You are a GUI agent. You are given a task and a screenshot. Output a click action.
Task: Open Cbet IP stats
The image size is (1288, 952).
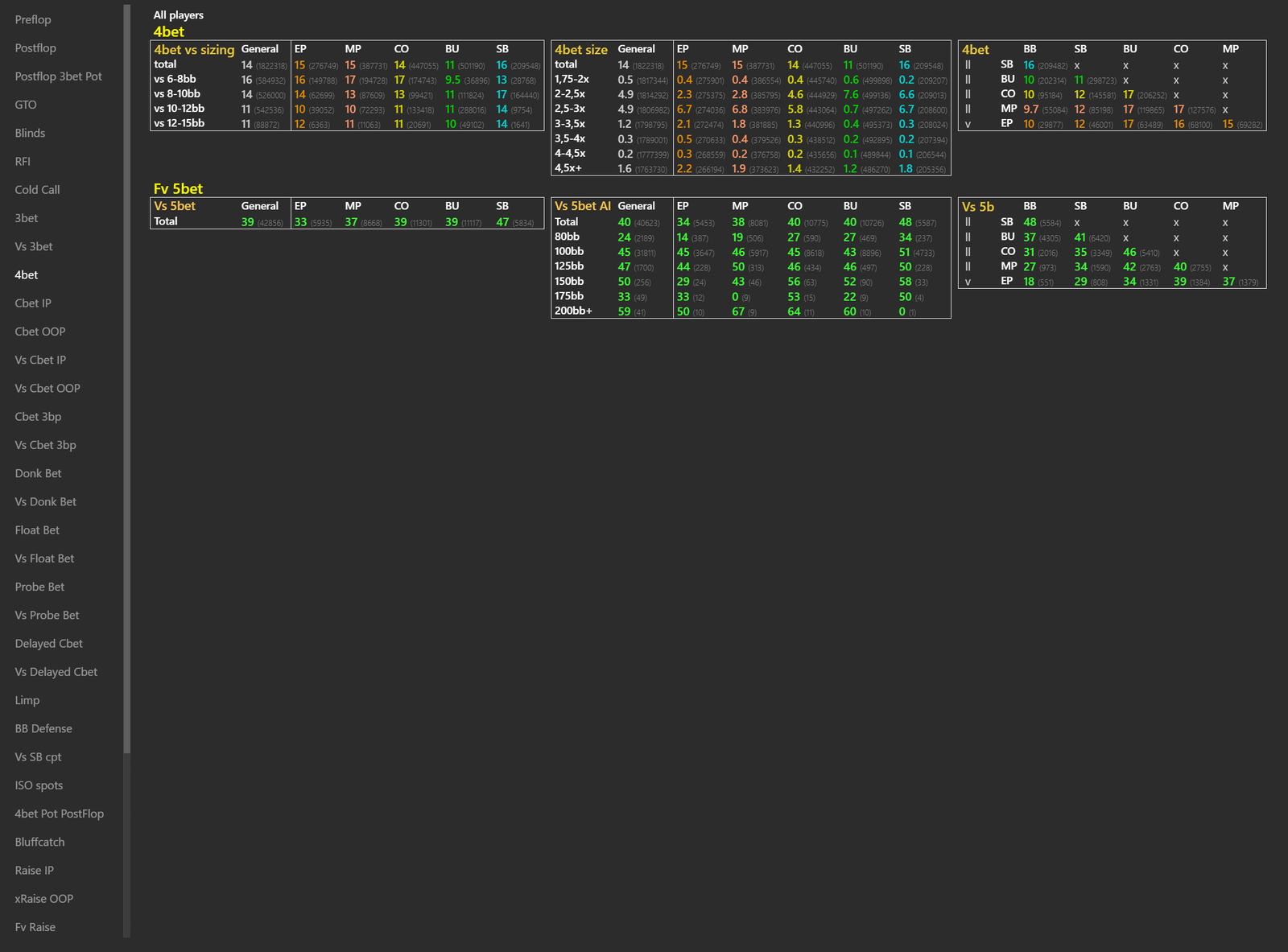click(x=33, y=303)
